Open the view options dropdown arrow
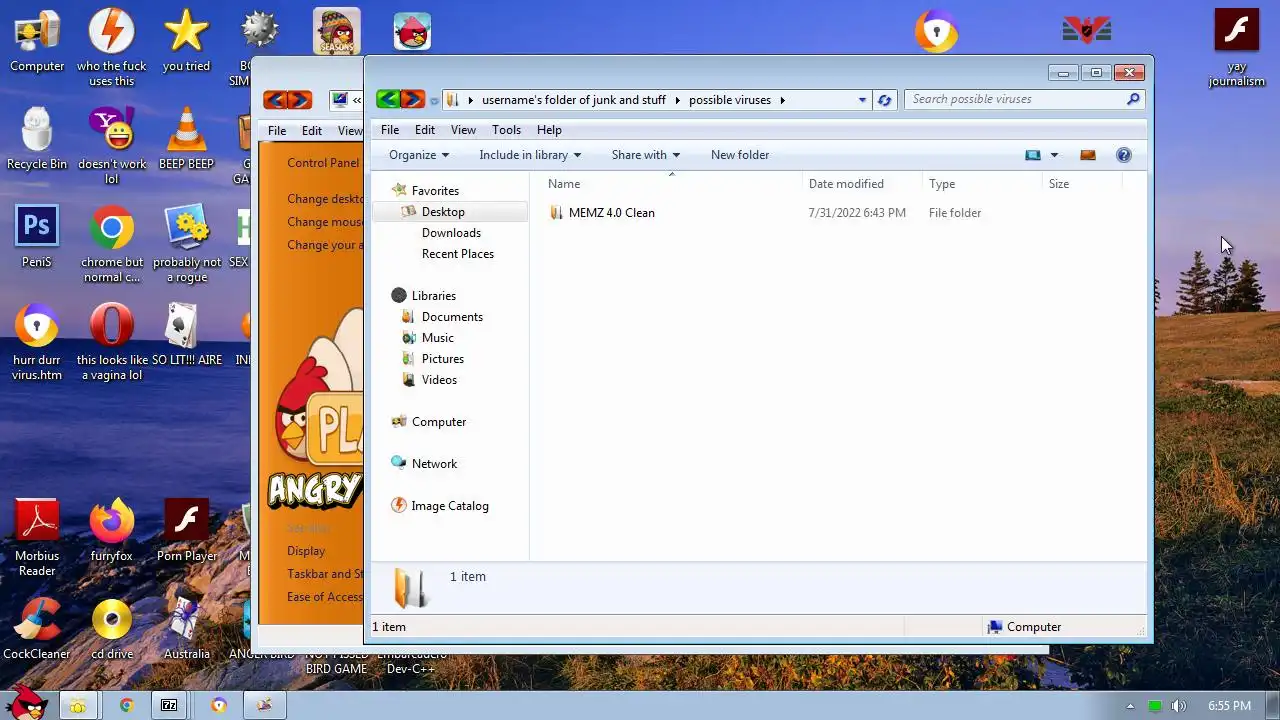The width and height of the screenshot is (1280, 720). pos(1054,155)
